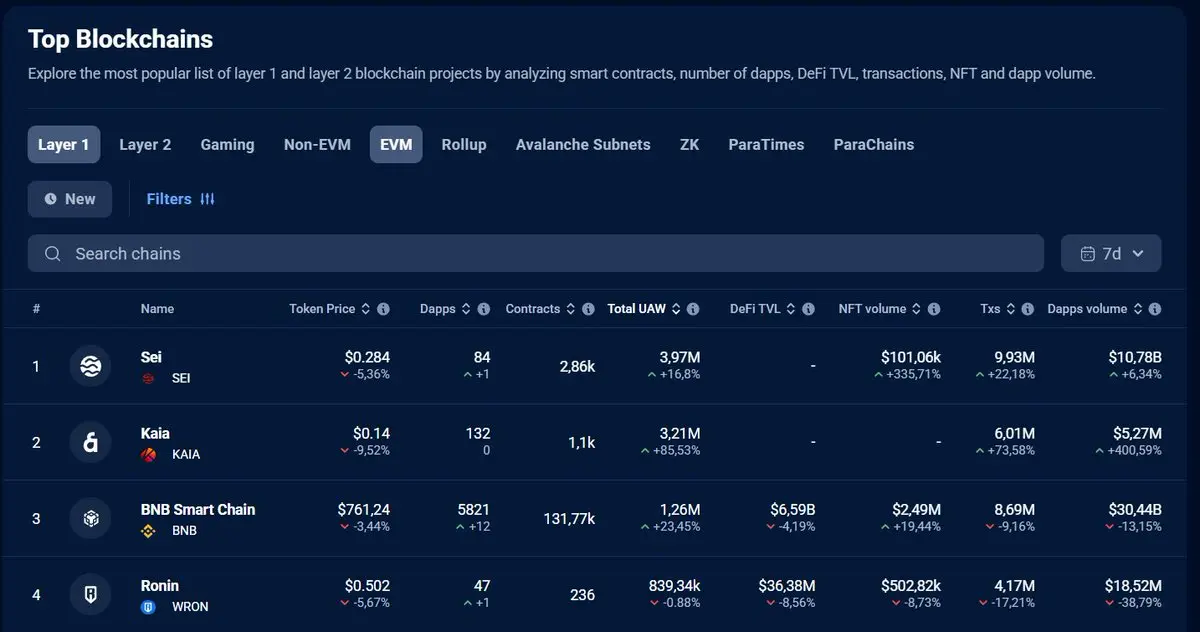Click Sei total UAW value 3,97M
This screenshot has height=632, width=1200.
[680, 357]
